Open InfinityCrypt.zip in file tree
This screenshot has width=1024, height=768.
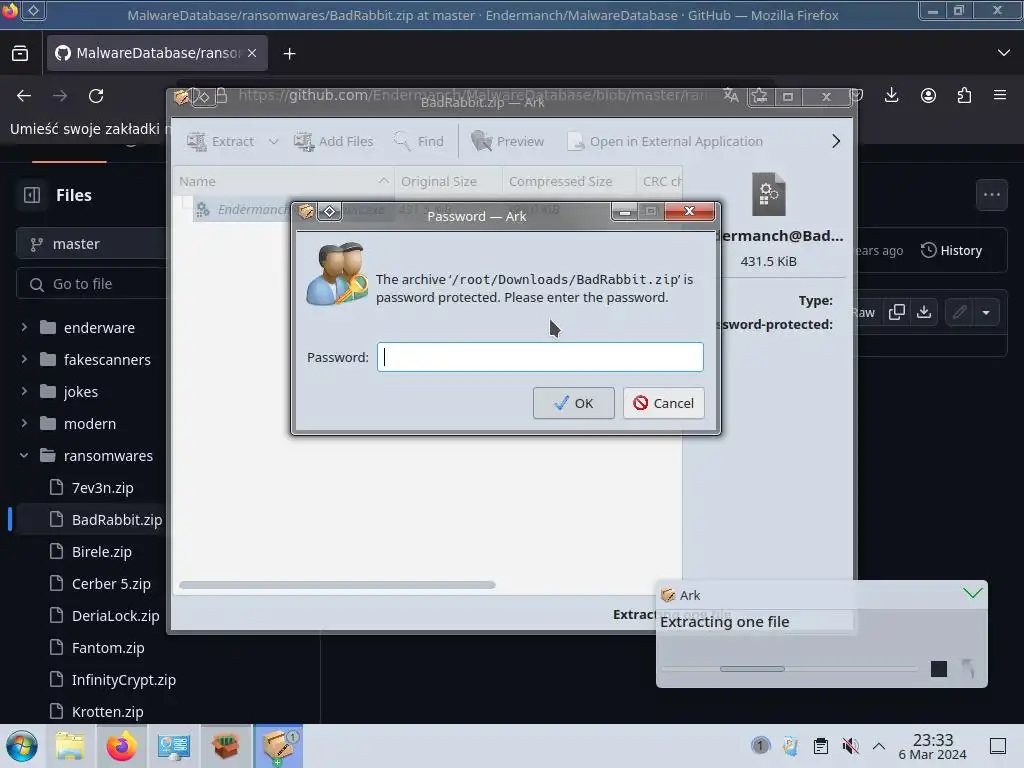pos(123,680)
